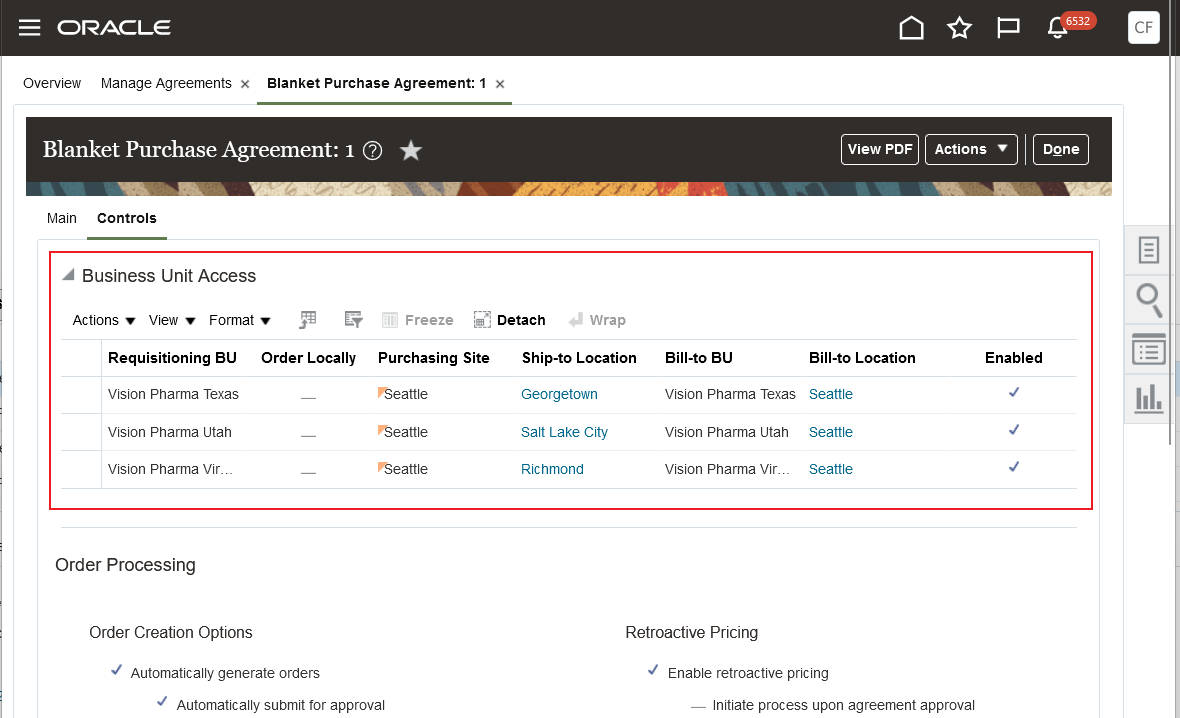Open Seattle bill-to link for Vision Pharma Texas
This screenshot has width=1180, height=718.
831,394
